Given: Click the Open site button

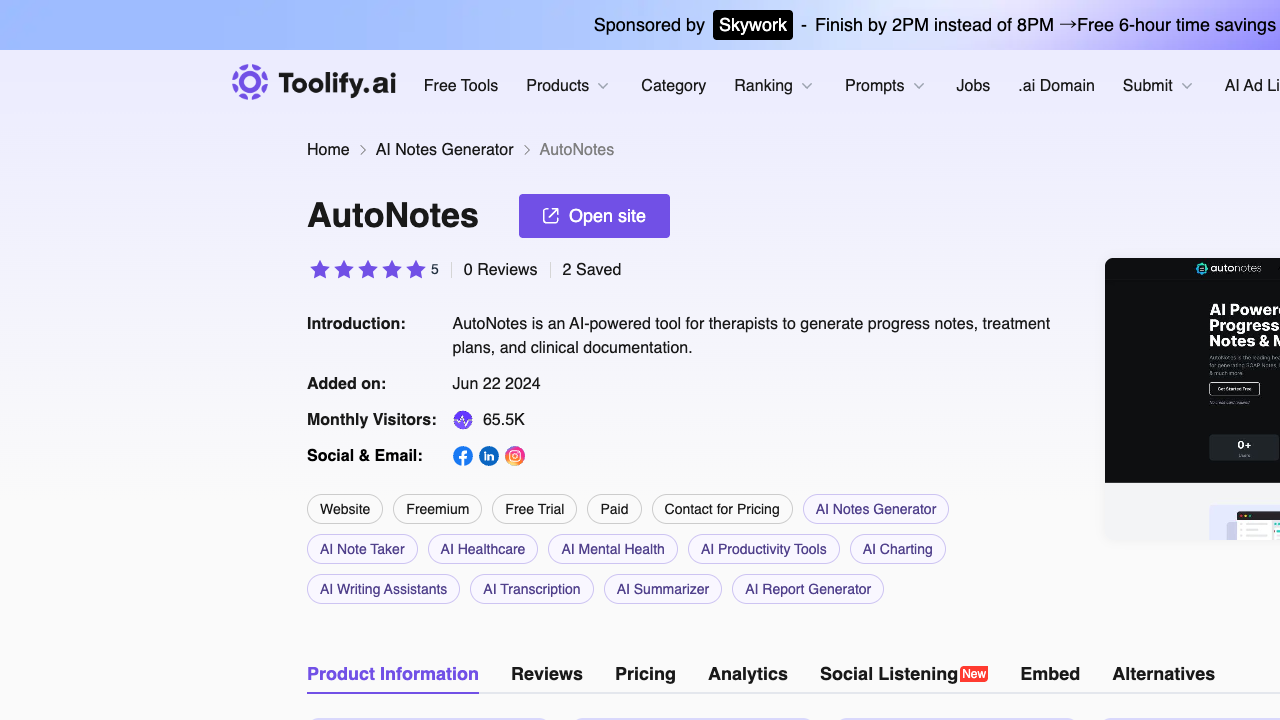Looking at the screenshot, I should pyautogui.click(x=594, y=216).
